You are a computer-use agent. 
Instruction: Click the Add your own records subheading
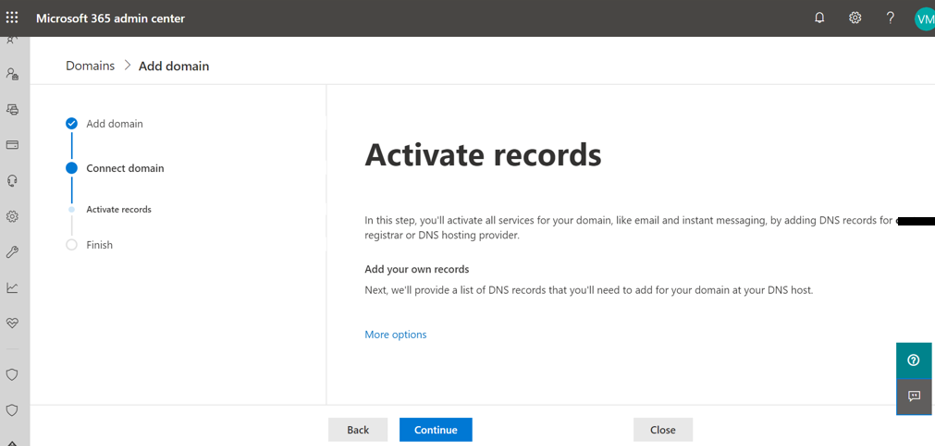pyautogui.click(x=417, y=270)
